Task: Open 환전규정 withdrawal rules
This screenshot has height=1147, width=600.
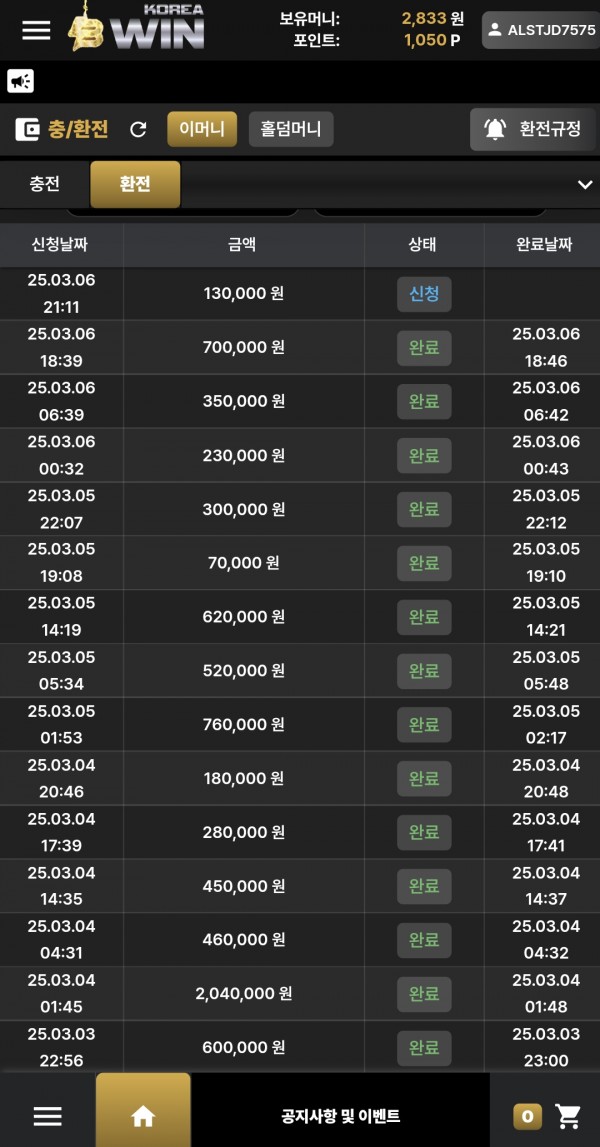Action: 533,129
